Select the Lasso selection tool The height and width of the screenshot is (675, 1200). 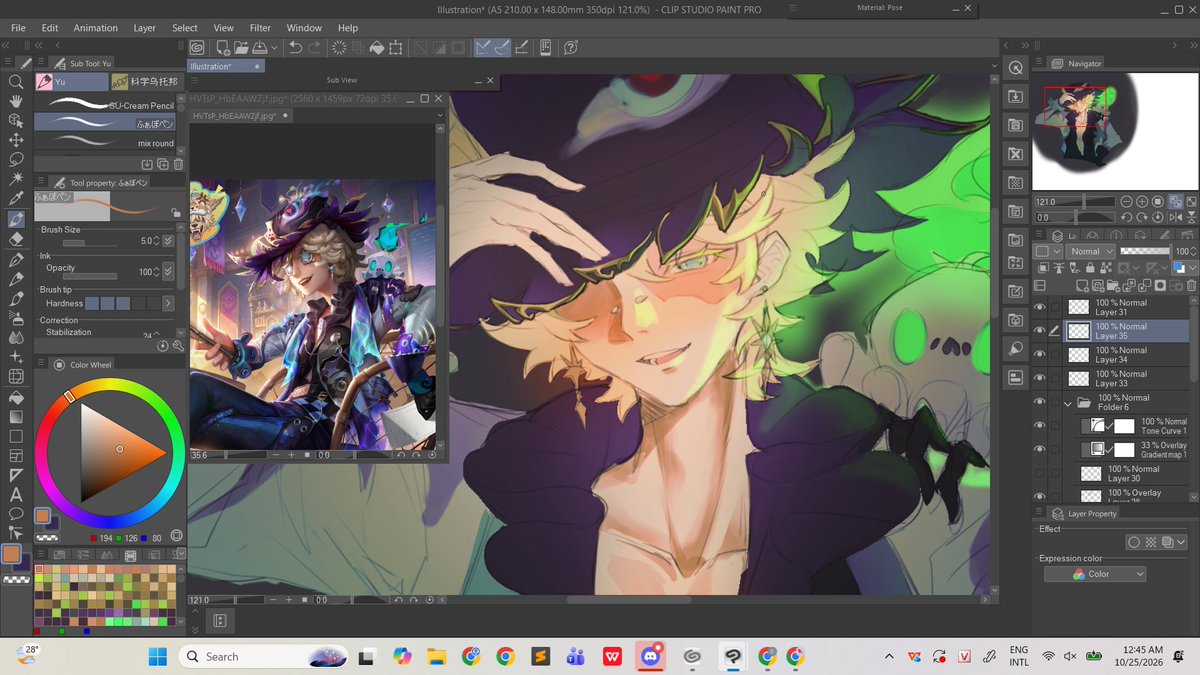point(16,159)
